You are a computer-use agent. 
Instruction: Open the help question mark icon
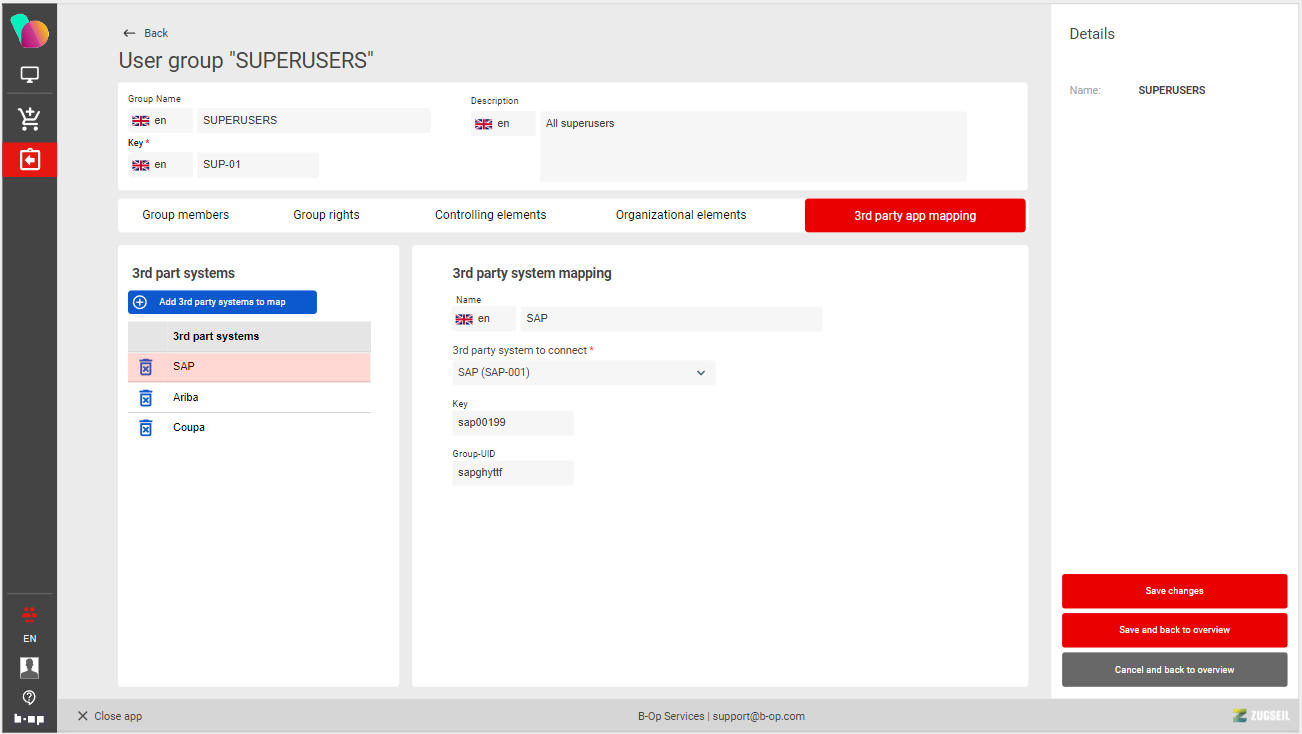[x=29, y=697]
